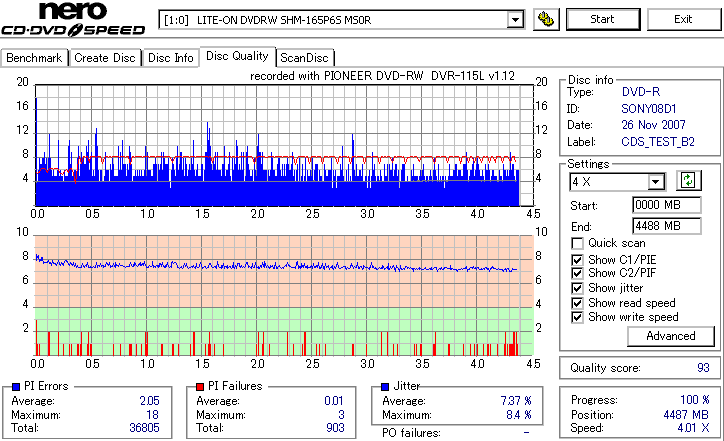The height and width of the screenshot is (441, 724).
Task: Click the PI Errors average 2.05
Action: [x=149, y=401]
